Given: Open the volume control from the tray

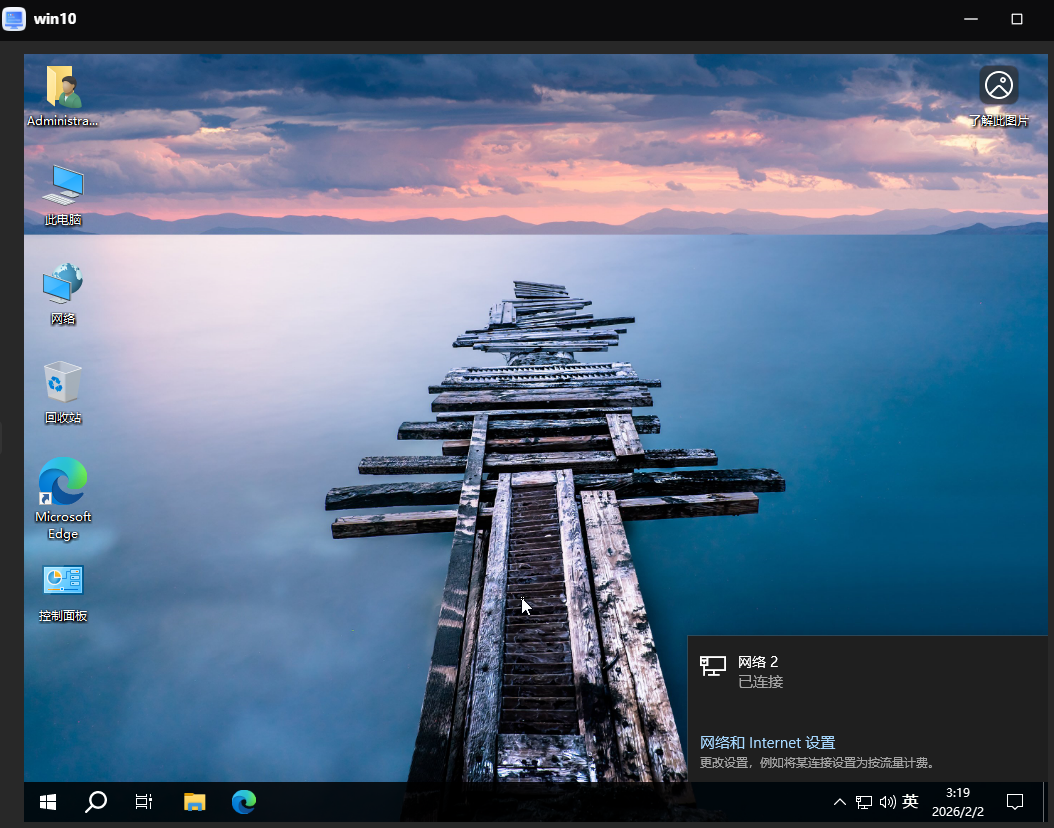Looking at the screenshot, I should tap(887, 802).
